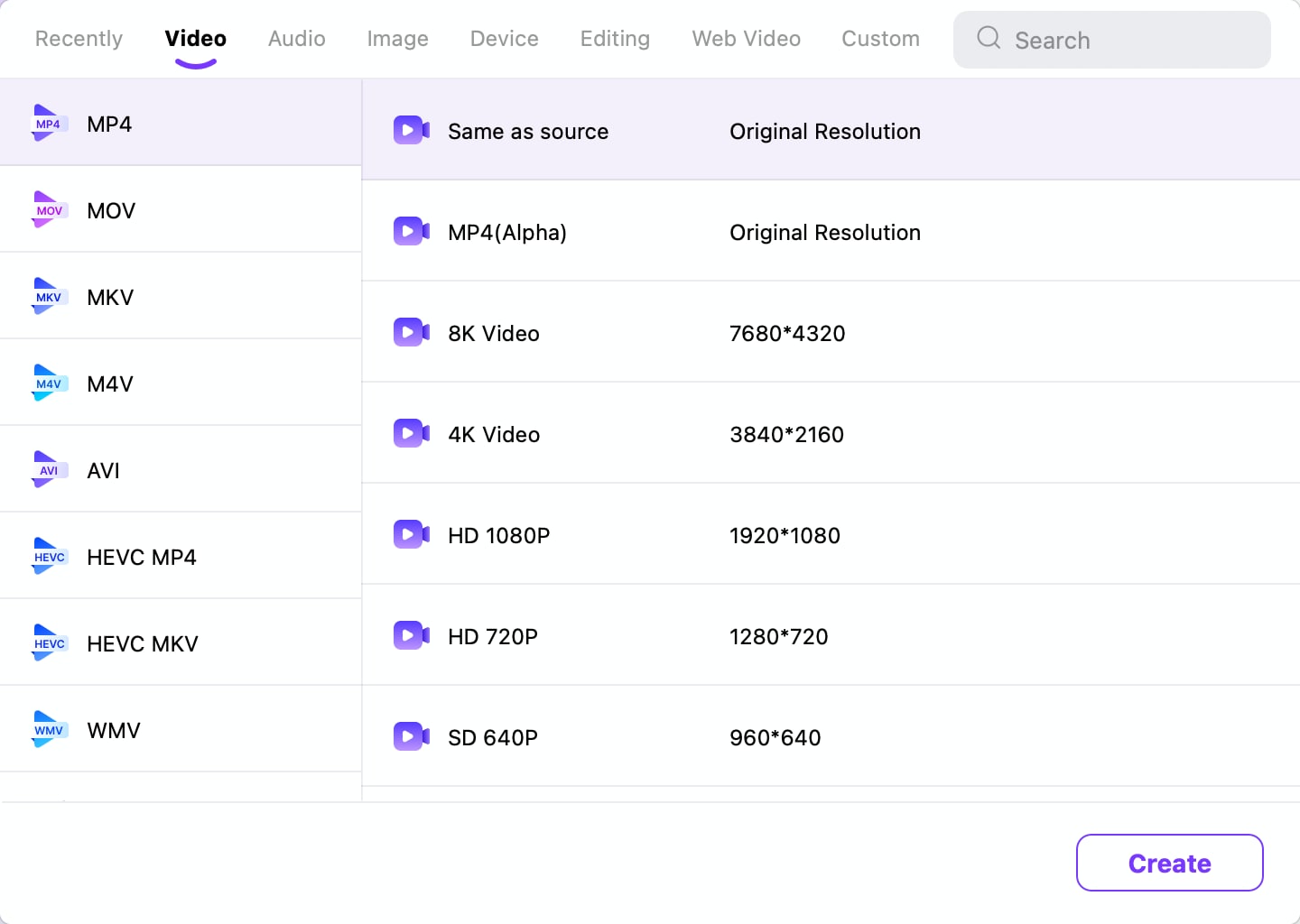Choose the MKV label in format list
This screenshot has height=924, width=1300.
(x=110, y=298)
